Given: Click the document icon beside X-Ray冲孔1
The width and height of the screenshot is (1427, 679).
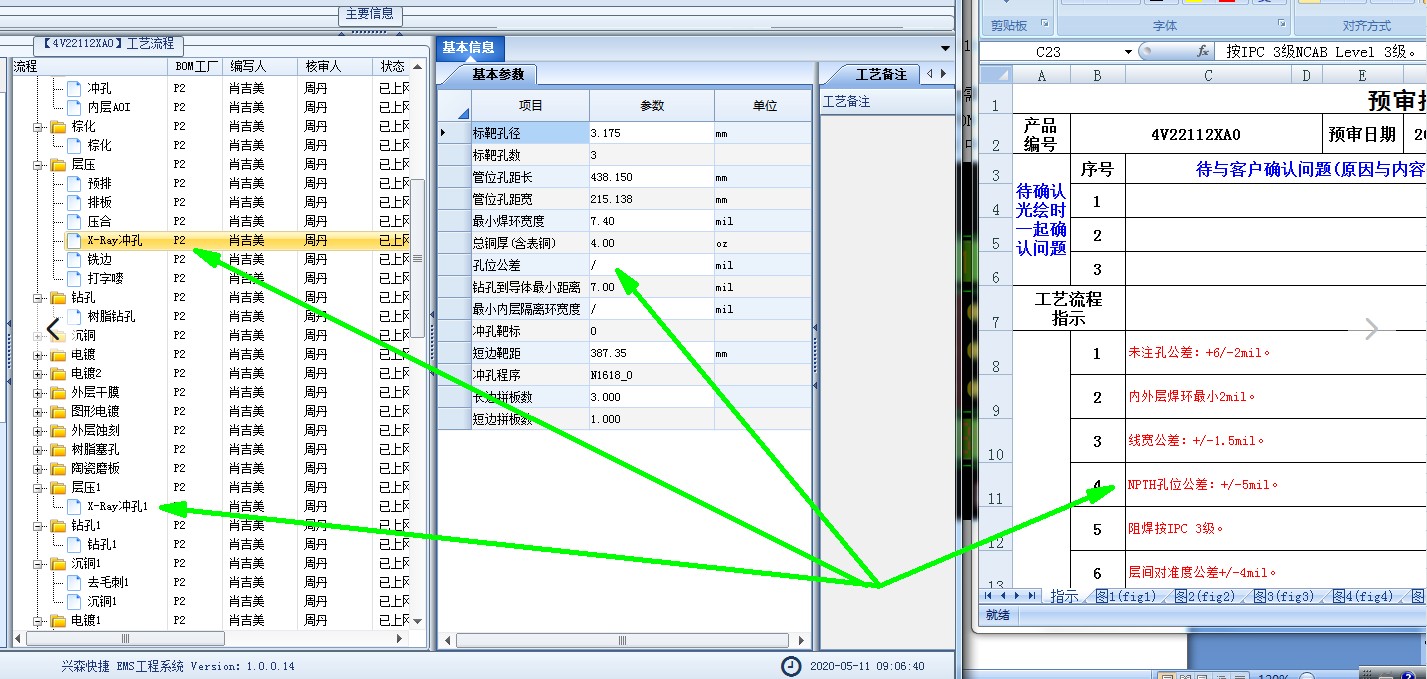Looking at the screenshot, I should tap(73, 506).
